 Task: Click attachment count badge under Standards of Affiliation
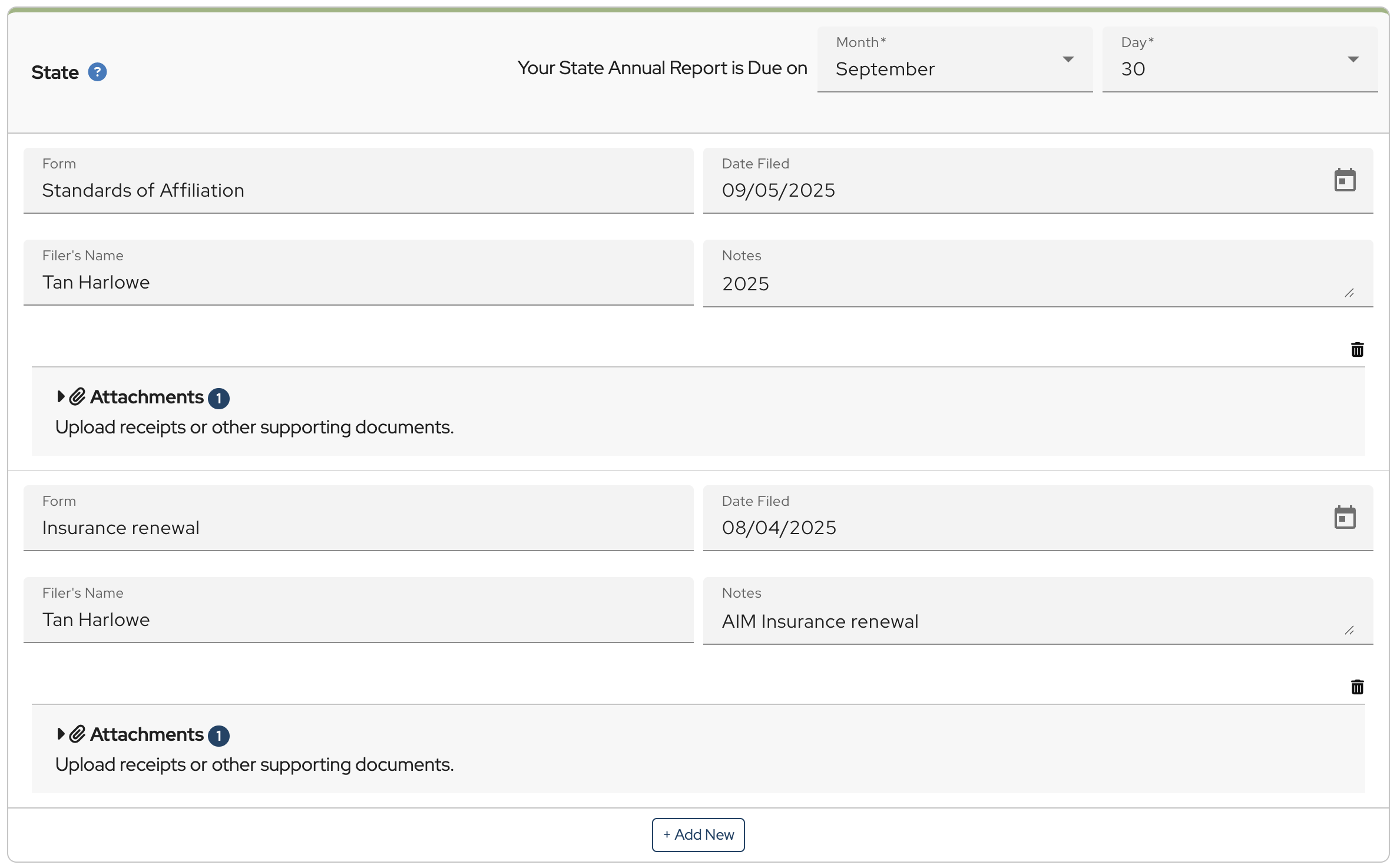pos(219,399)
